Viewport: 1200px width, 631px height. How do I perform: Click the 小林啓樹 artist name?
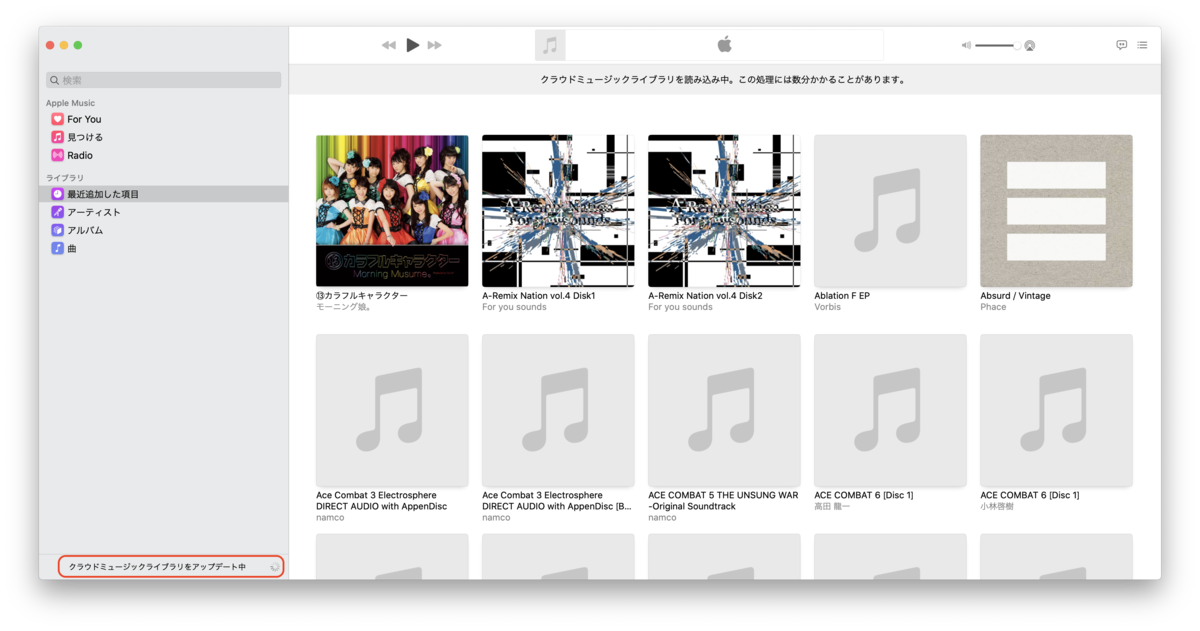pos(998,506)
